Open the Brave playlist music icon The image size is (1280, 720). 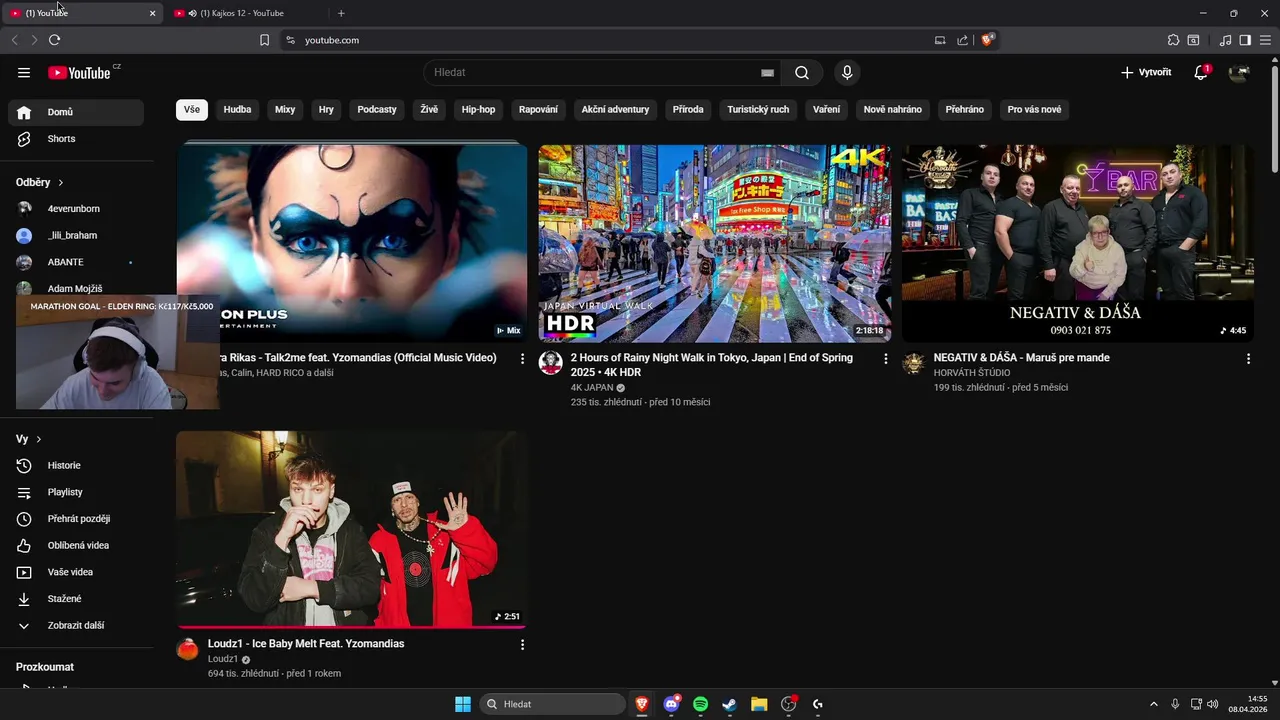1225,40
